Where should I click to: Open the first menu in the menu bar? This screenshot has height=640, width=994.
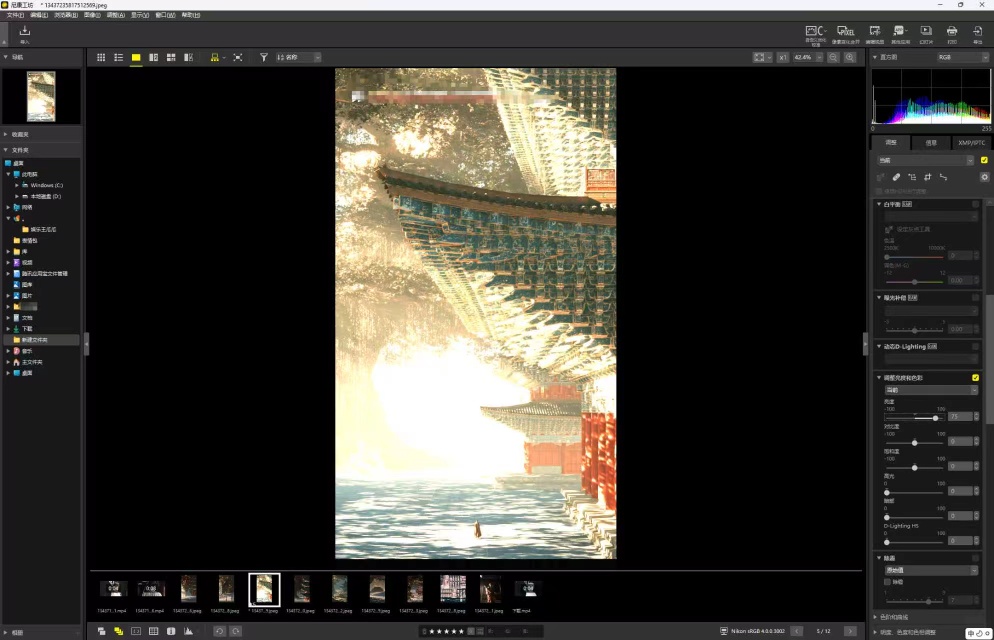click(15, 15)
